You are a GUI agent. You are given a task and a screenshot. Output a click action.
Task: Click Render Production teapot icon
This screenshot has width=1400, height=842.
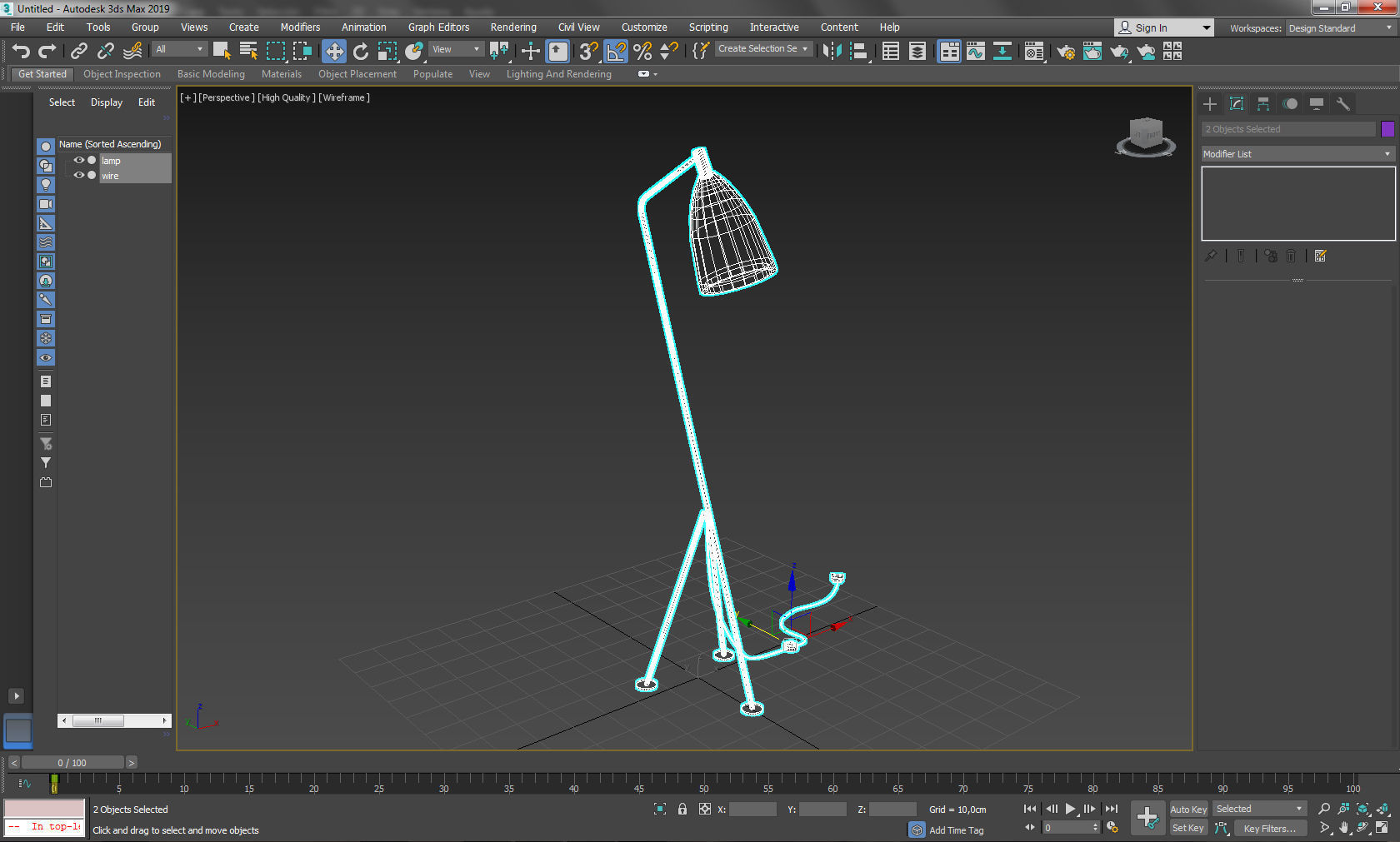point(1119,52)
